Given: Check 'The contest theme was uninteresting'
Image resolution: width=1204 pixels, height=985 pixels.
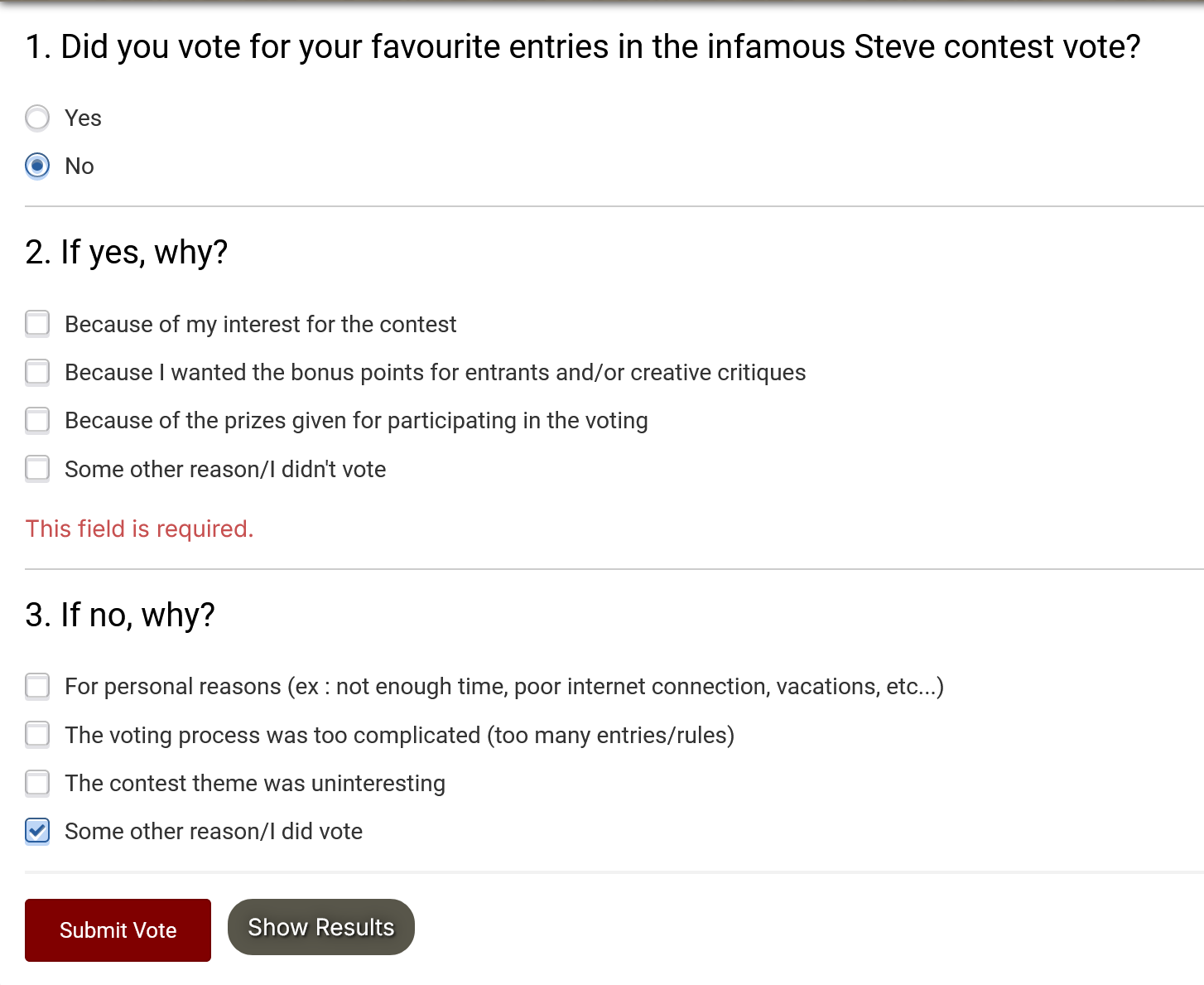Looking at the screenshot, I should click(x=37, y=783).
